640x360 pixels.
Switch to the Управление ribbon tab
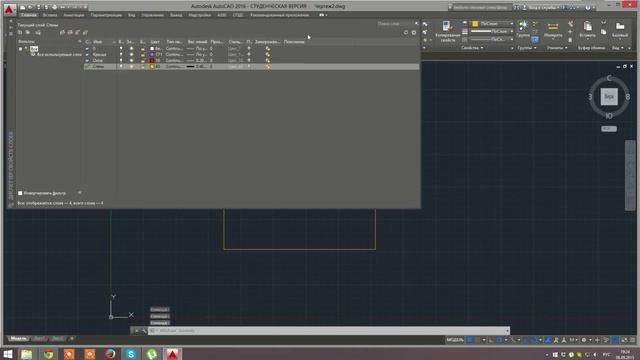153,15
